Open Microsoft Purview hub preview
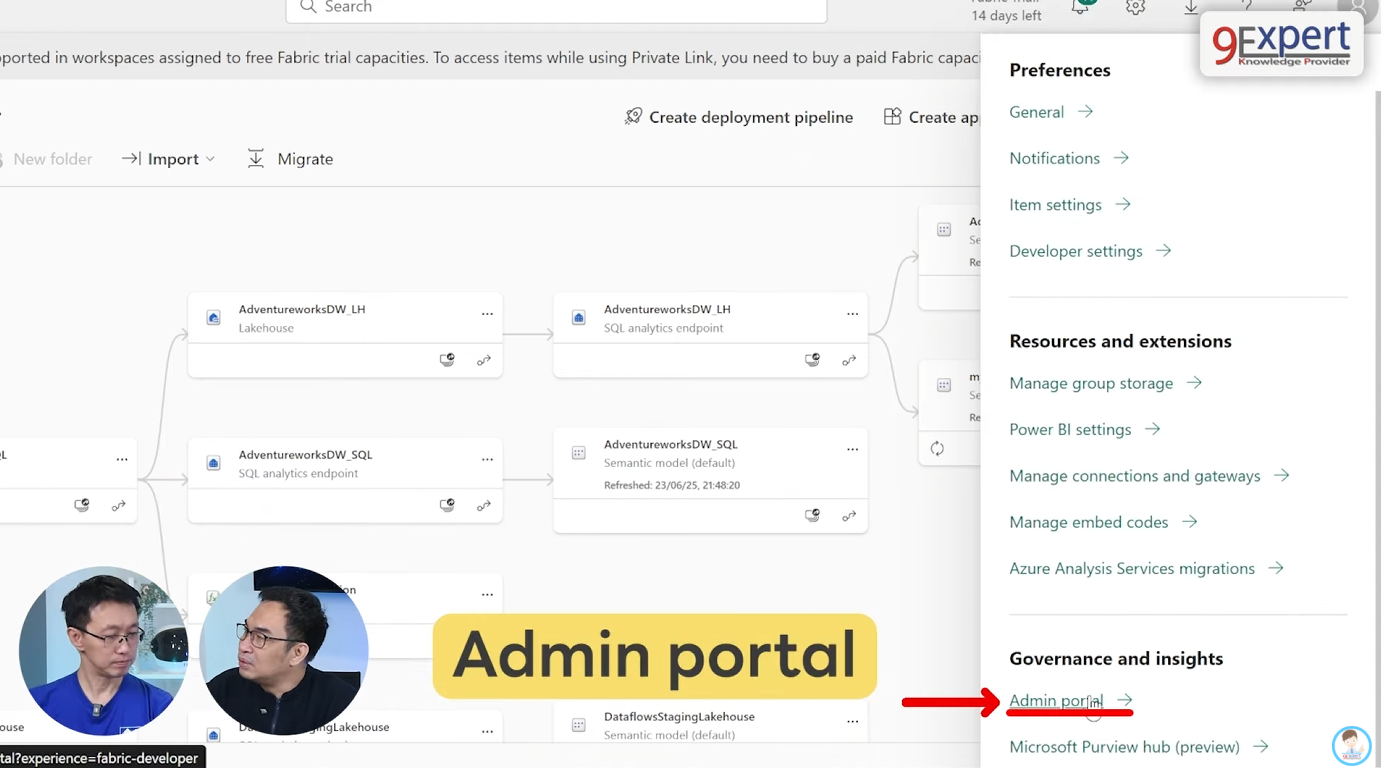This screenshot has height=768, width=1381. point(1124,747)
